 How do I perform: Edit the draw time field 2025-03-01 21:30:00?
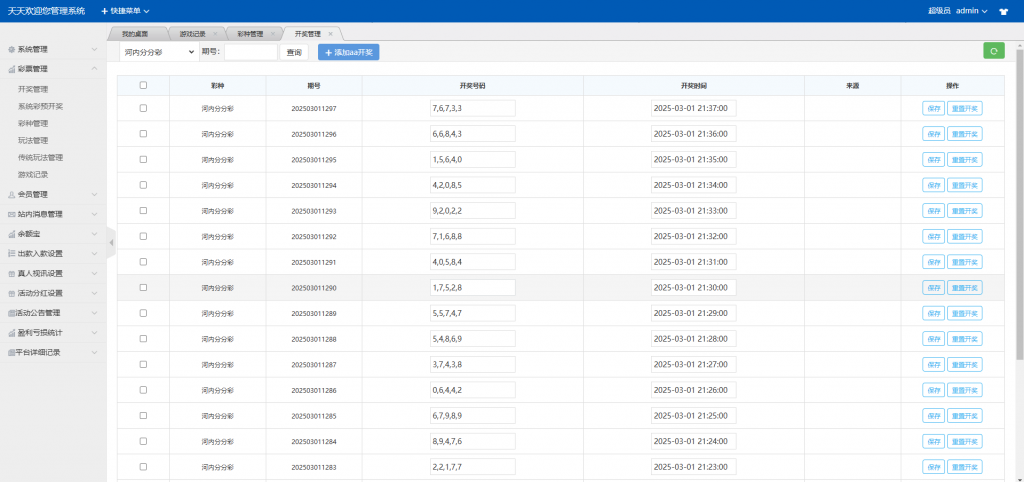(x=694, y=287)
